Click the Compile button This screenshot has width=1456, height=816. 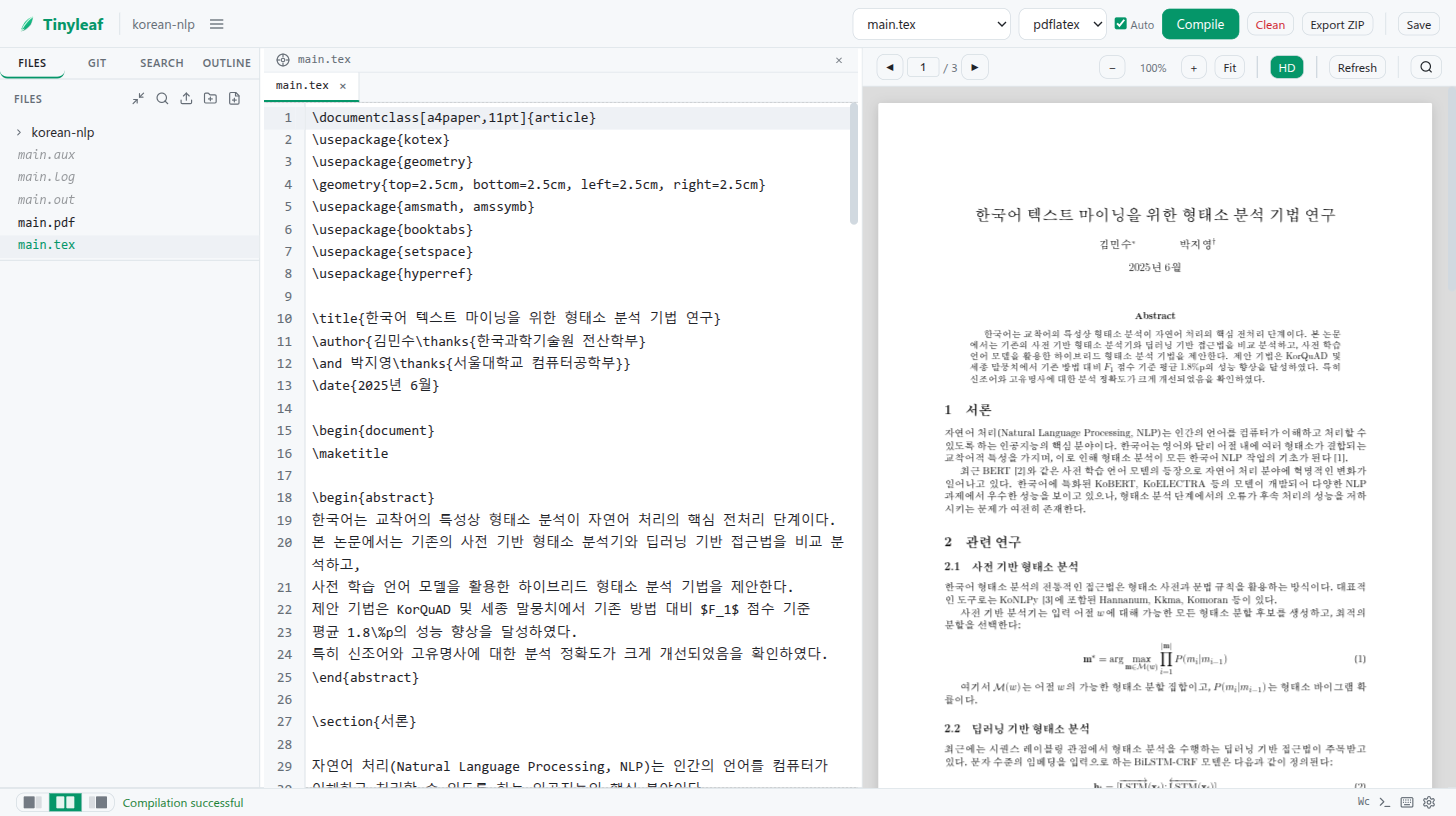click(1200, 24)
